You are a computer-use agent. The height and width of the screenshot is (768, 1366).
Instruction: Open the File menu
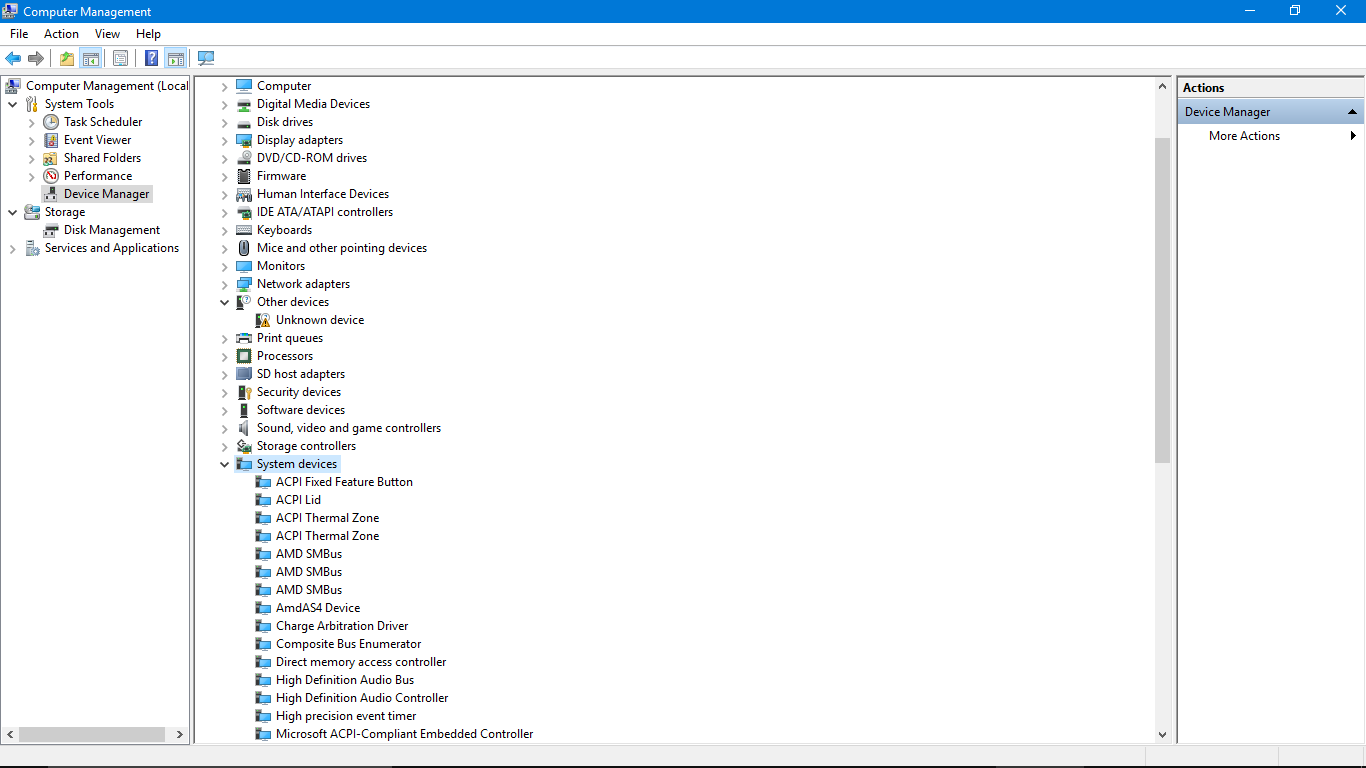[x=19, y=34]
